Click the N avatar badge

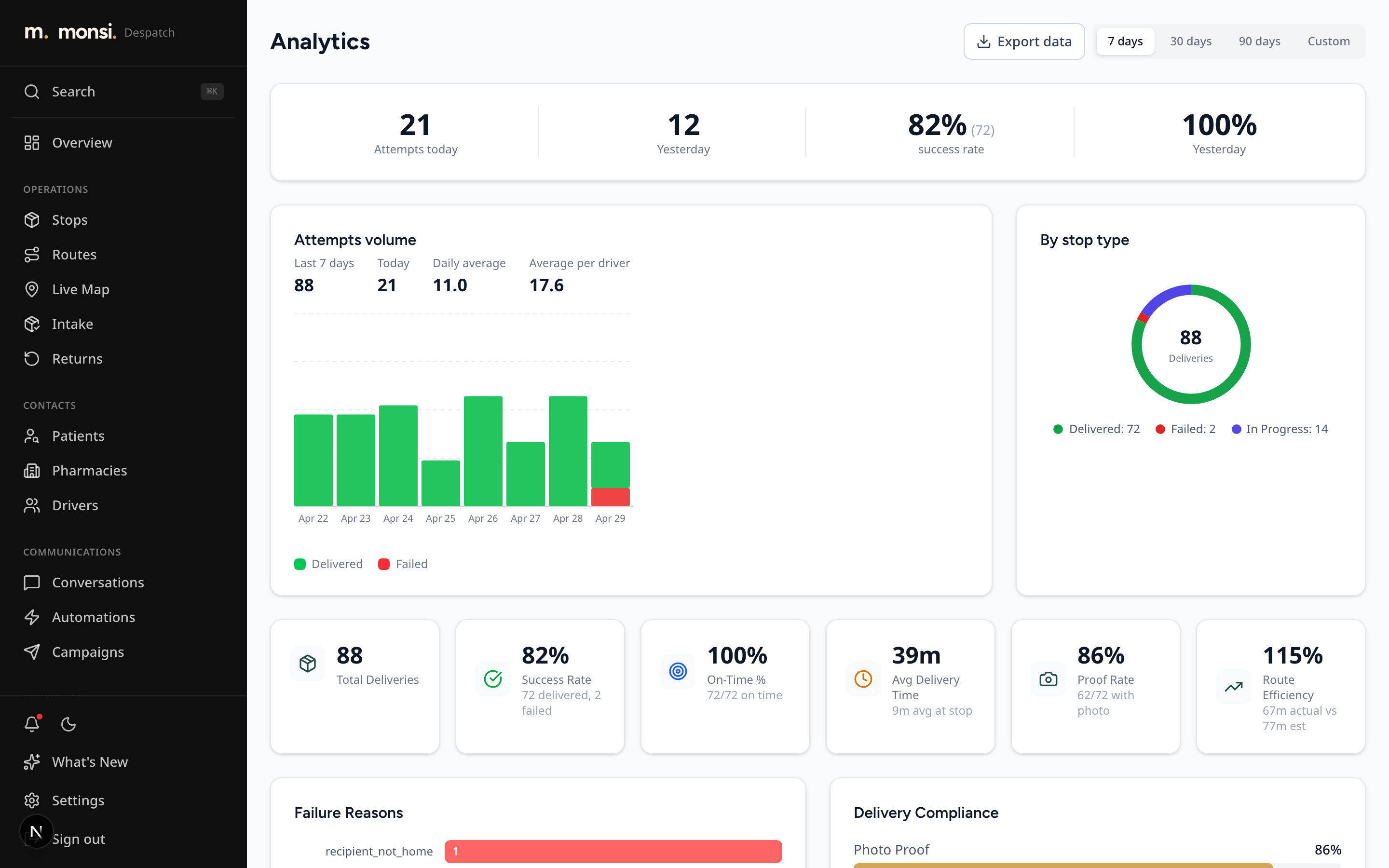pos(36,832)
